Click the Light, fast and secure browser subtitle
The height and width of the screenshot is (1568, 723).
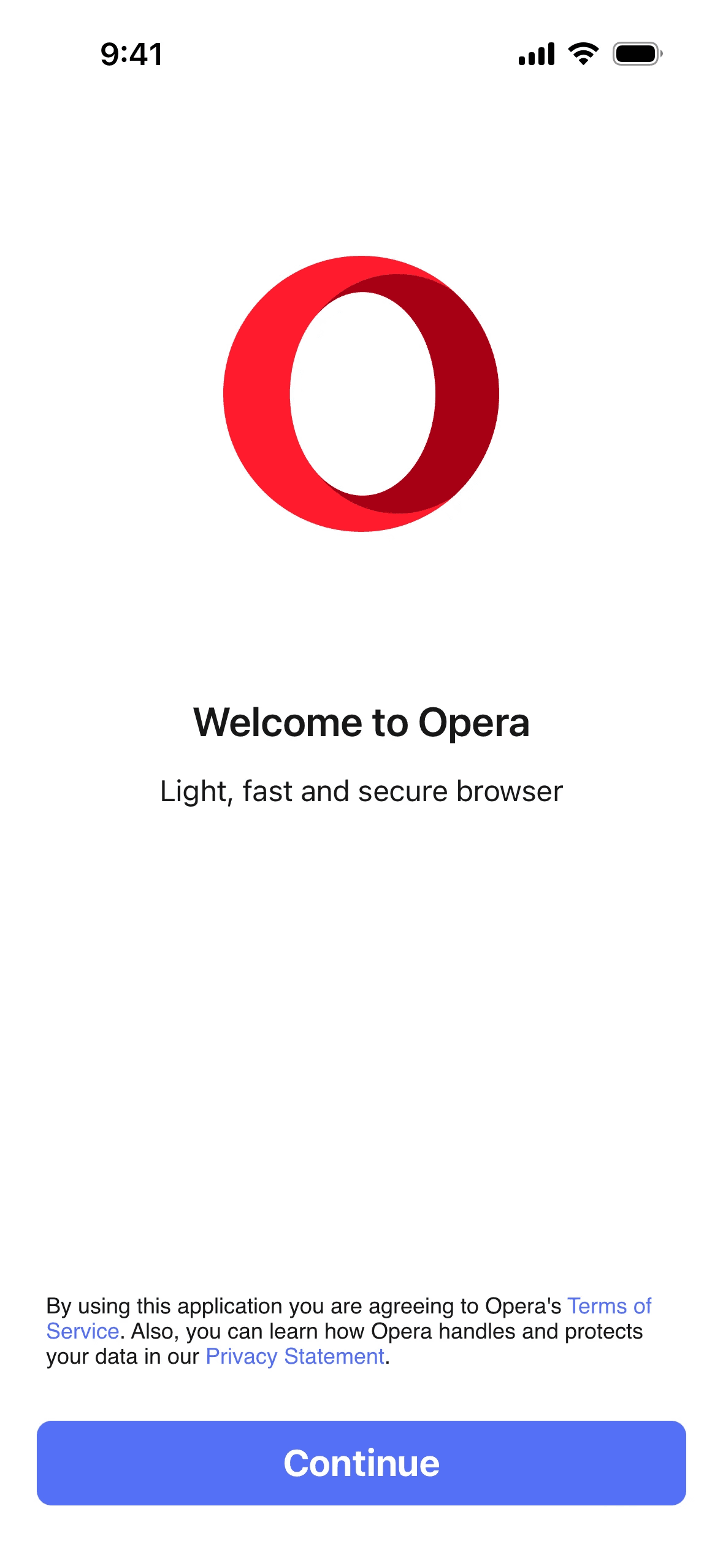point(361,791)
